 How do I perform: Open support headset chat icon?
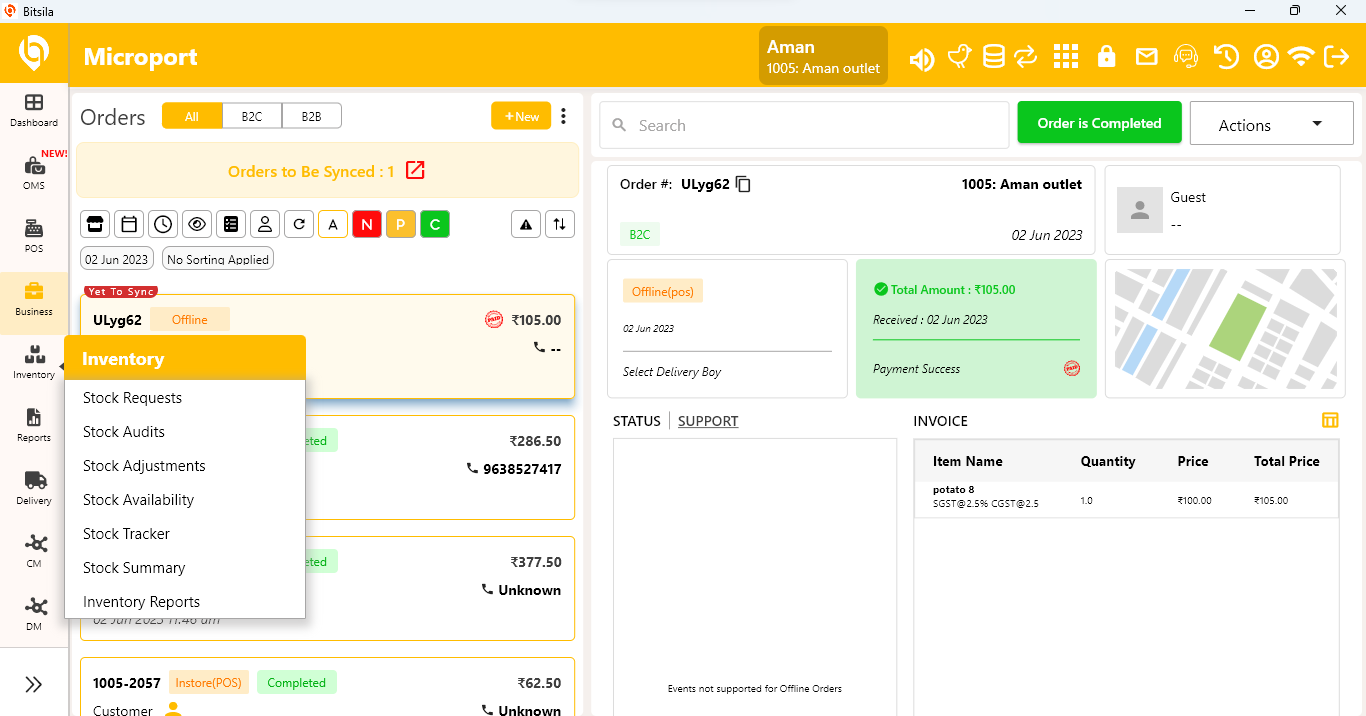1186,56
